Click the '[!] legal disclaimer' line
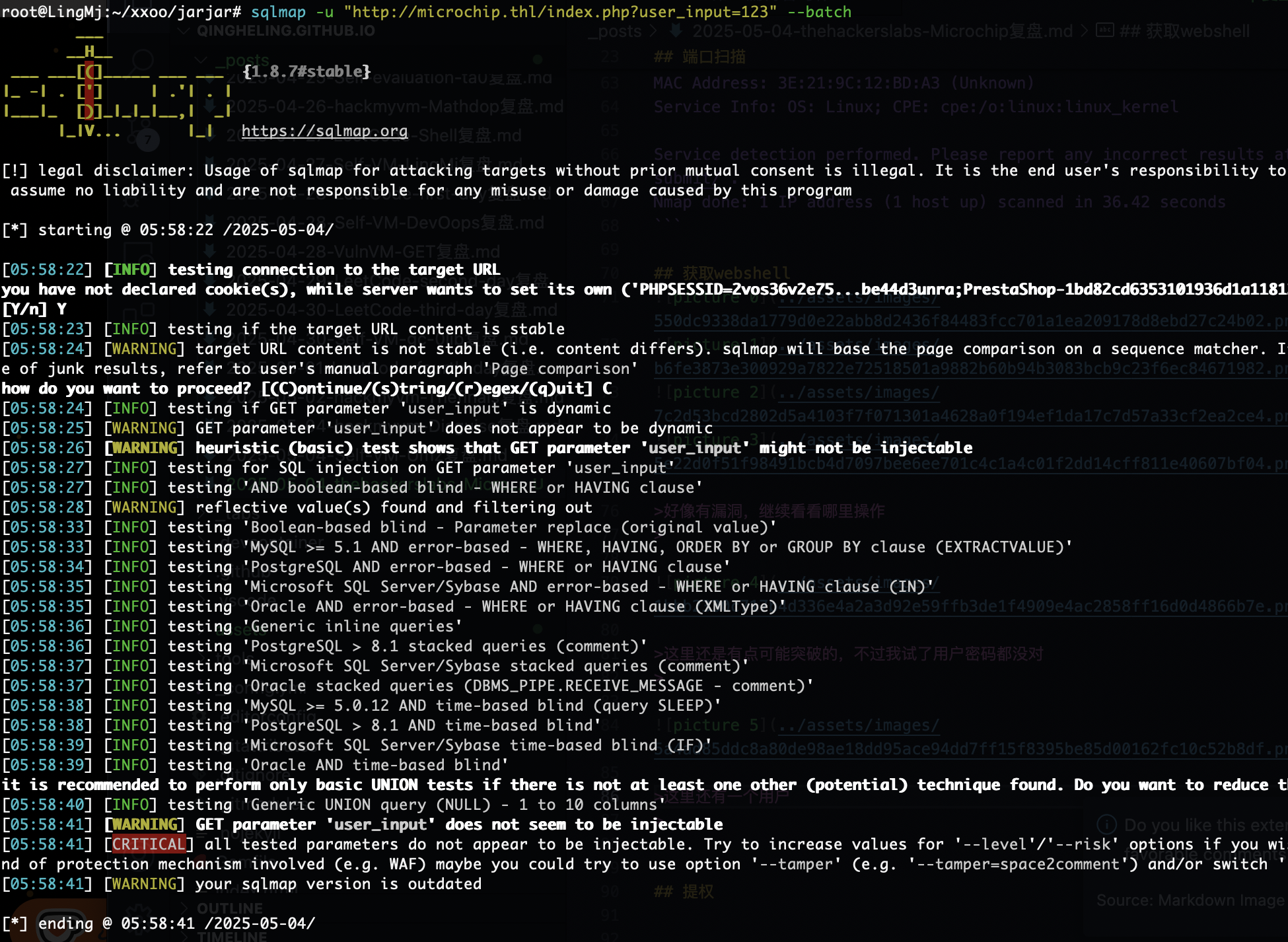1288x942 pixels. click(644, 170)
